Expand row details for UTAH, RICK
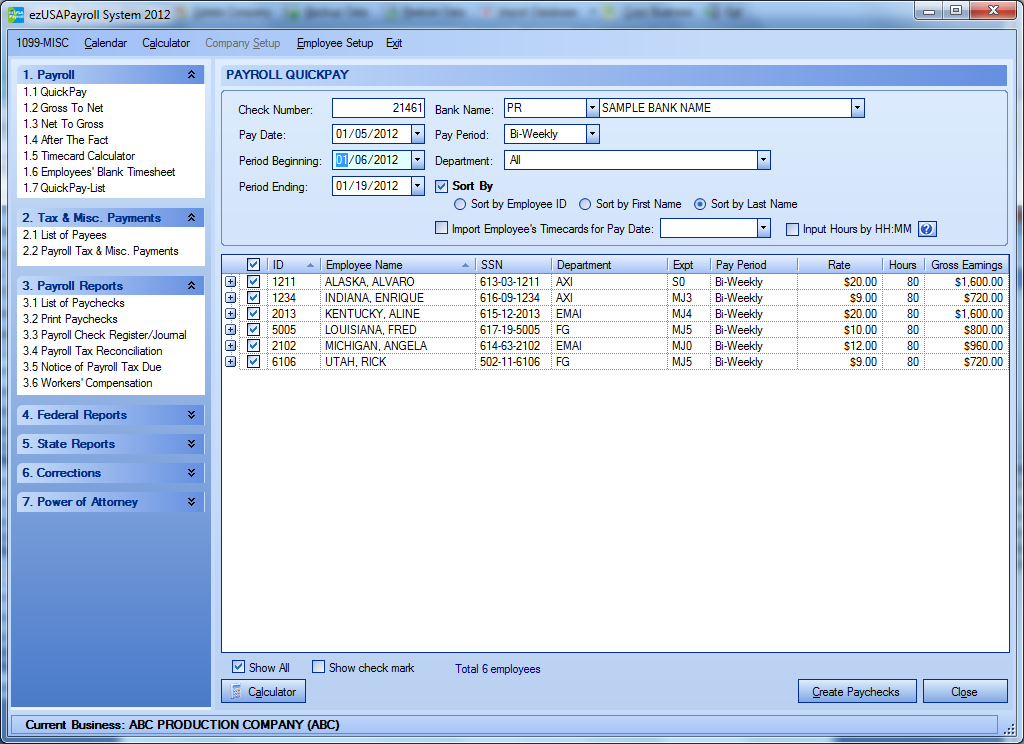The width and height of the screenshot is (1024, 744). pos(231,362)
